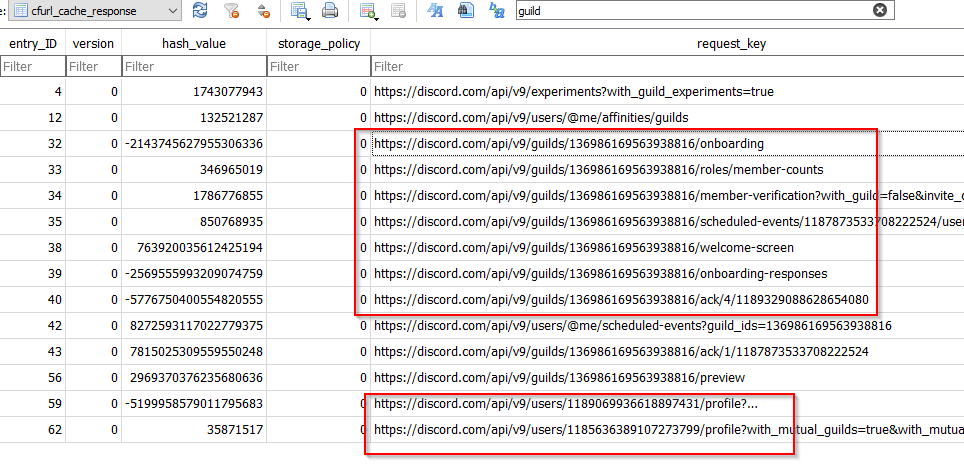Select the entry_ID cell with value 32

click(x=33, y=144)
